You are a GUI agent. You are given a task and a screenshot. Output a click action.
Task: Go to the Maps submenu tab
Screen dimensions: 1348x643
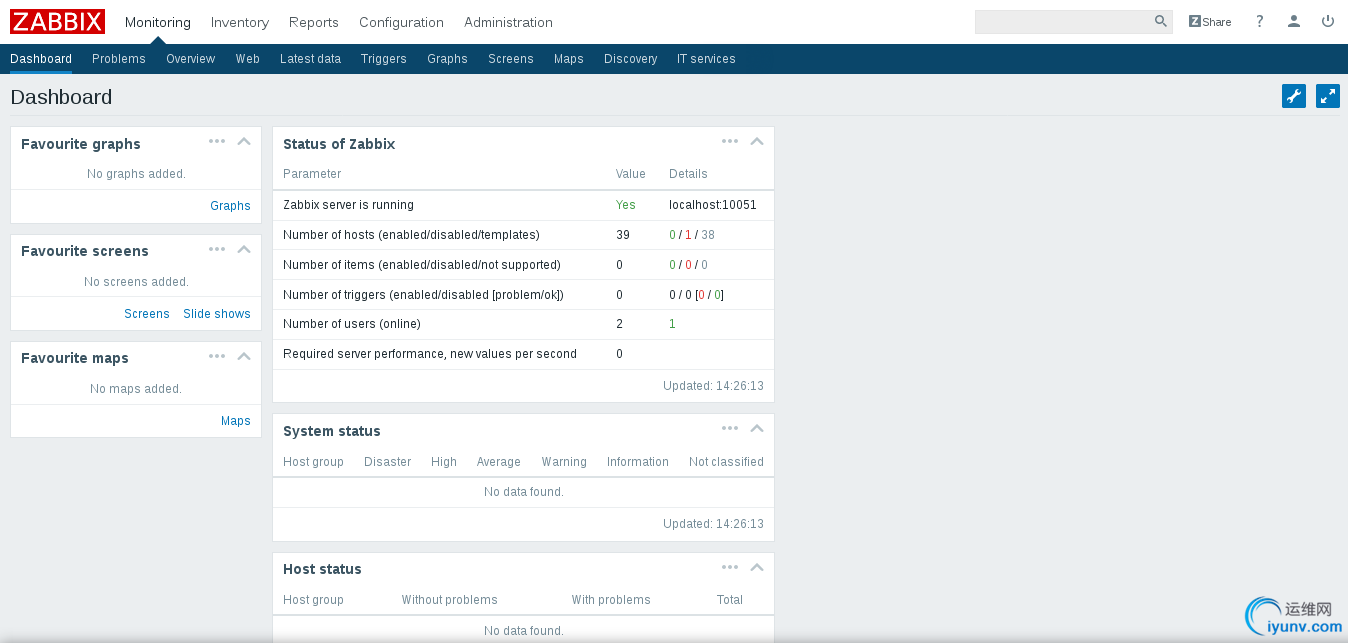pos(569,59)
